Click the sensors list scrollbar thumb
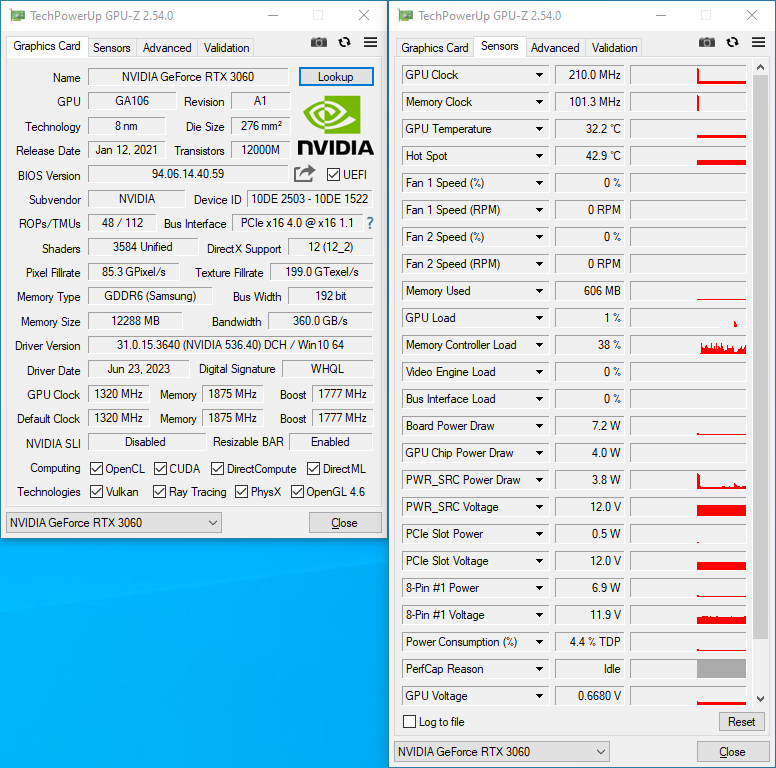 [x=761, y=356]
